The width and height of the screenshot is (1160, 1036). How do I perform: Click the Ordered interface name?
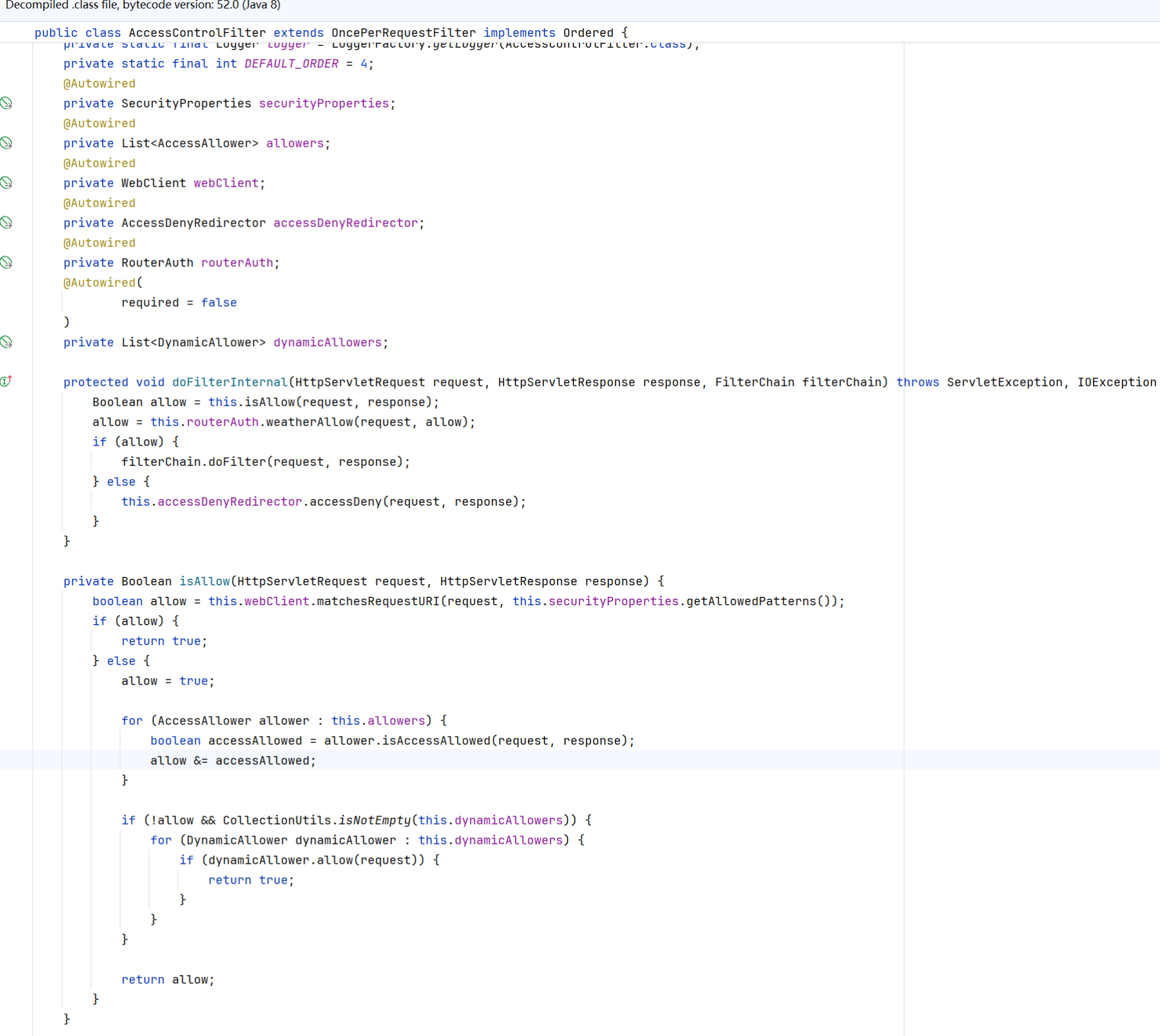pyautogui.click(x=588, y=33)
